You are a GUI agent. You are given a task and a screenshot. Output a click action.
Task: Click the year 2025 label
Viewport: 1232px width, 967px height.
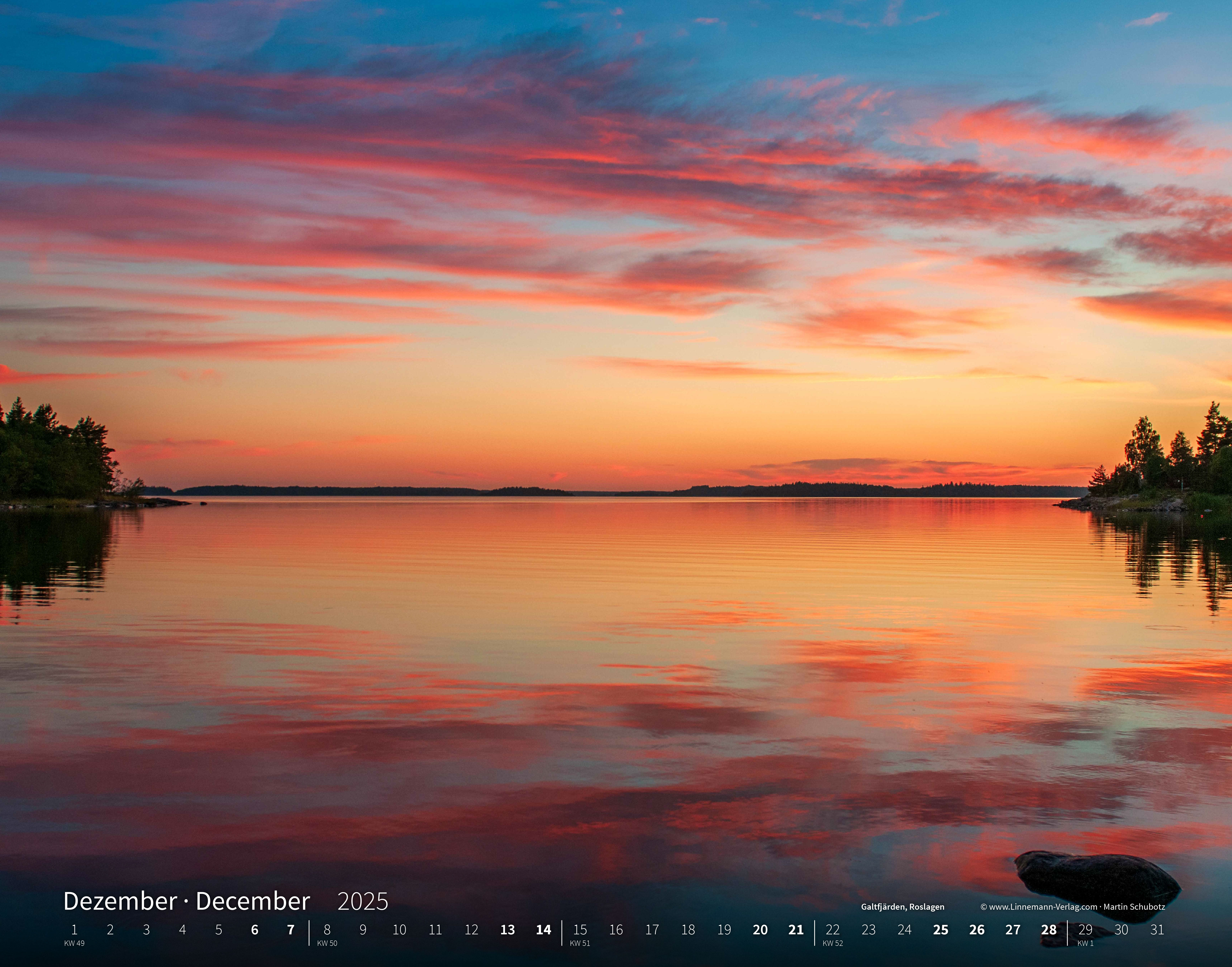pyautogui.click(x=363, y=901)
